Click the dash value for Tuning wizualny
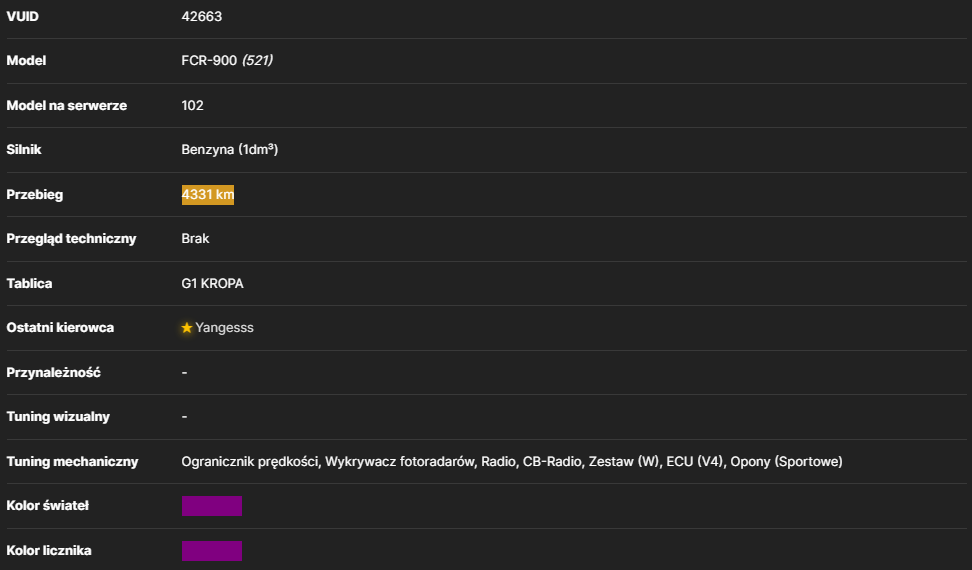 (184, 416)
